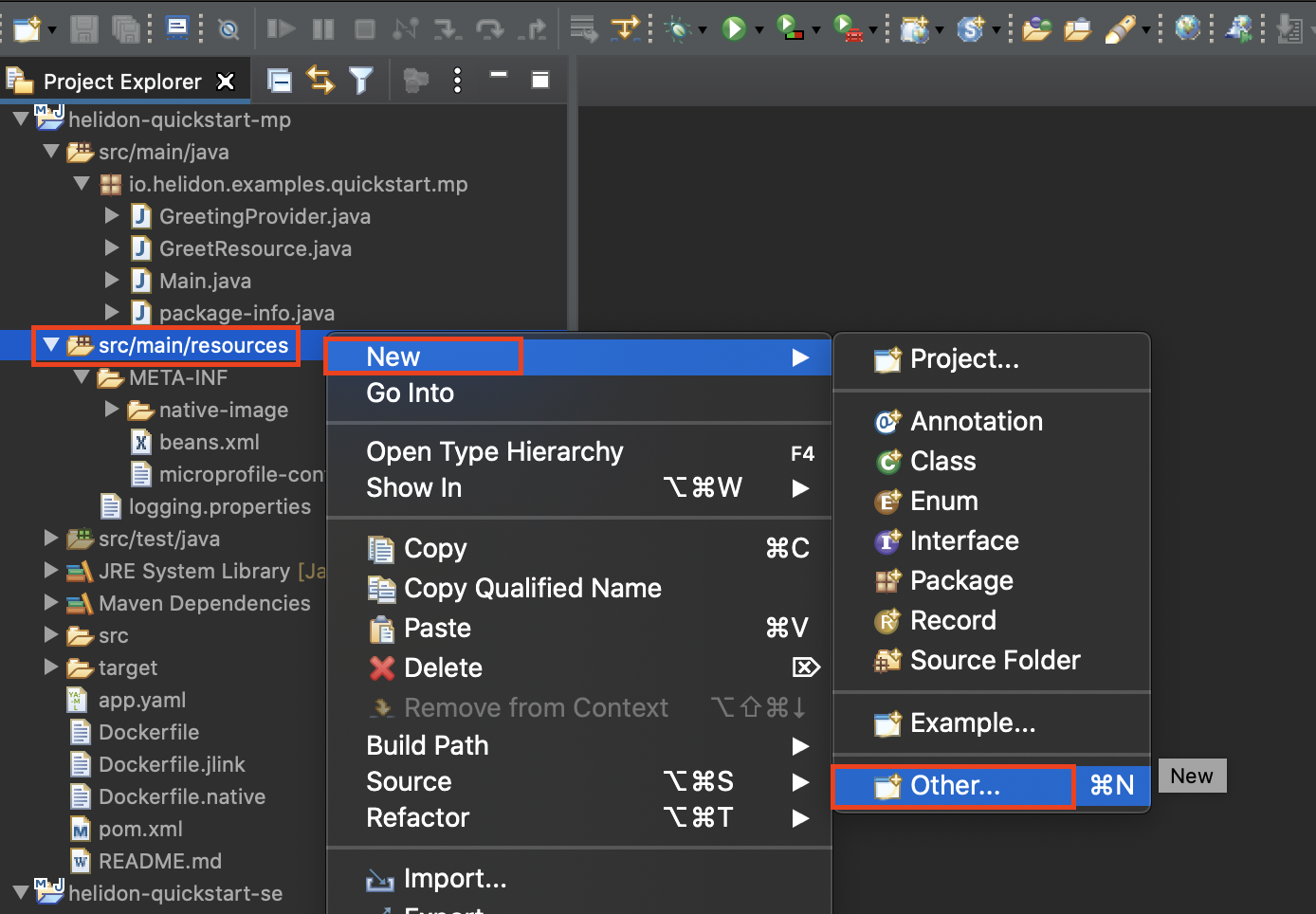Open the Refactor submenu
The image size is (1316, 914).
578,817
